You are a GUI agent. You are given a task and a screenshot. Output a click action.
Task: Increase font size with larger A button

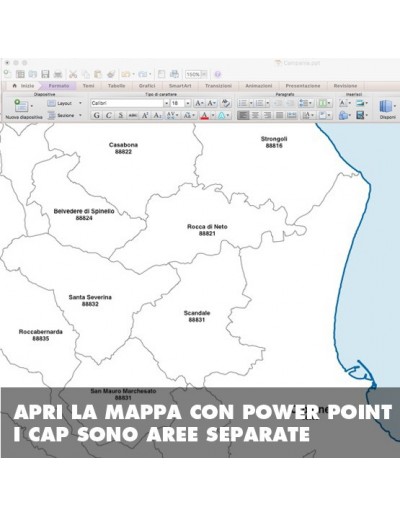[x=199, y=103]
